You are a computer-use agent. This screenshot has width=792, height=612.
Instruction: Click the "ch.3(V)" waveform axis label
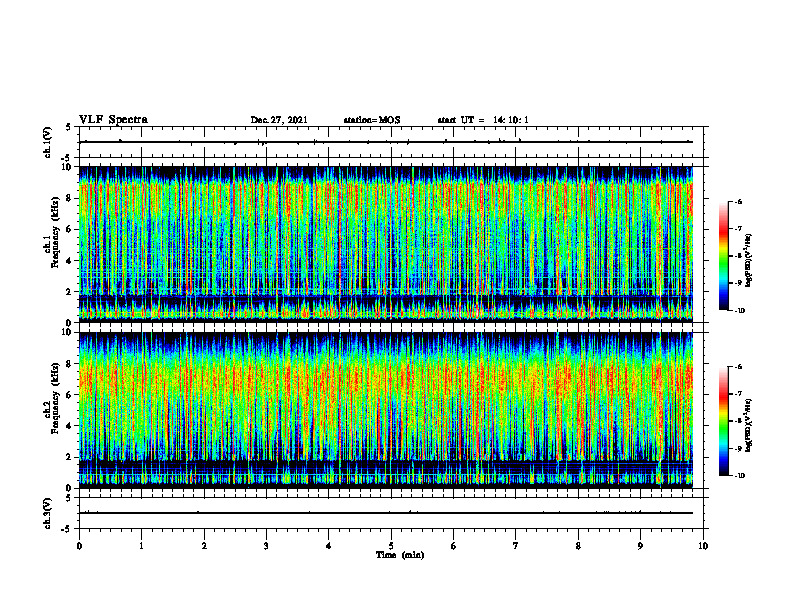click(x=47, y=513)
